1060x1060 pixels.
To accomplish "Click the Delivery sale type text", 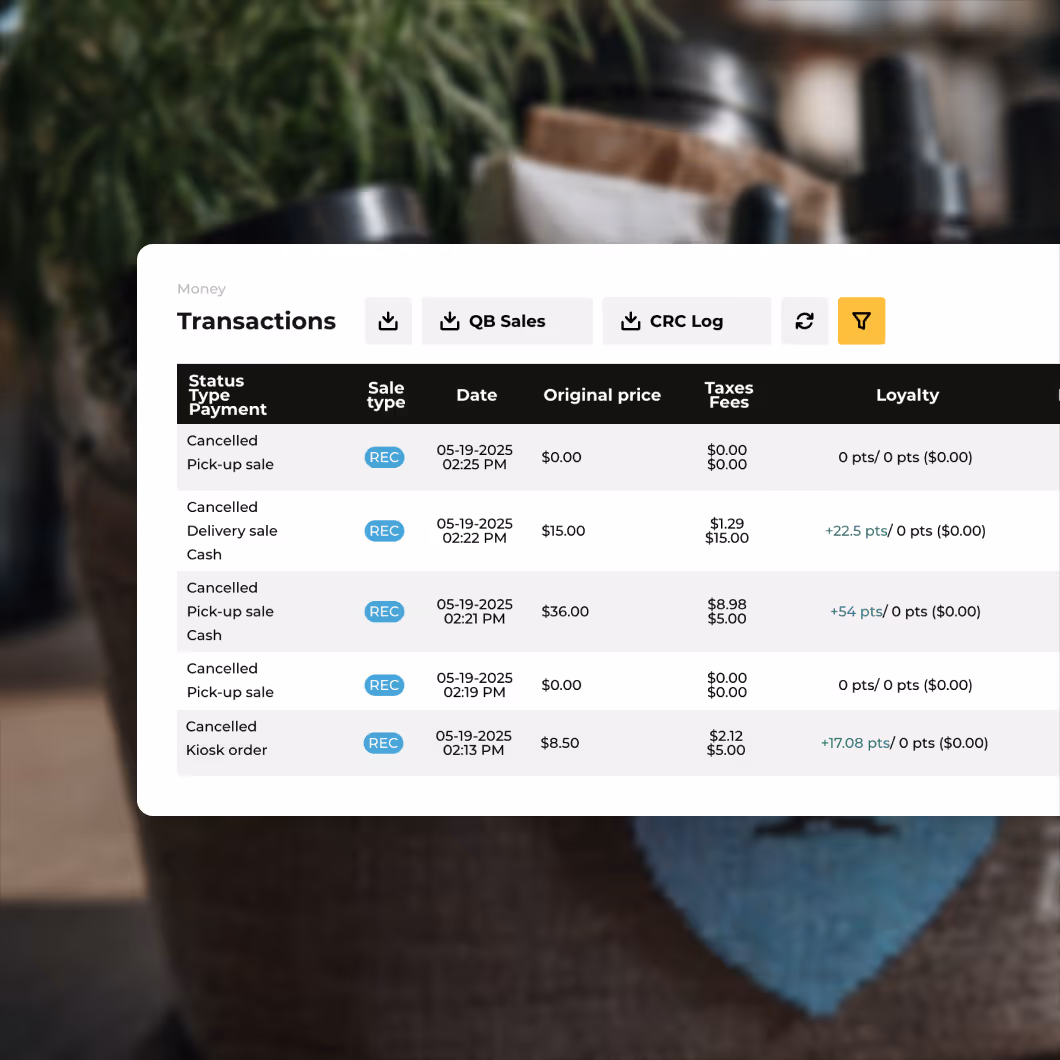I will 232,531.
